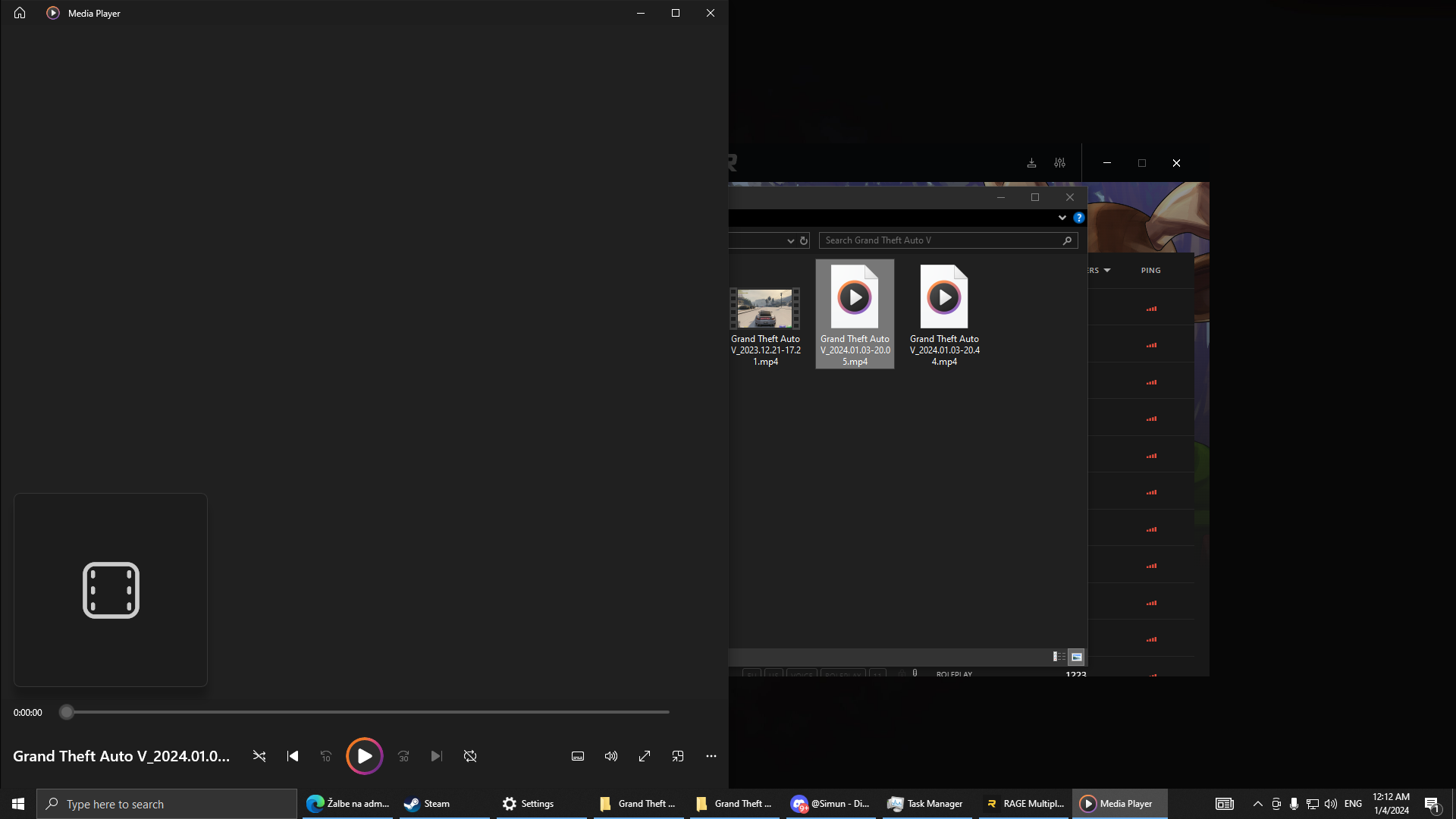Screen dimensions: 1456x819
Task: Switch Media Player to full screen
Action: pos(645,756)
